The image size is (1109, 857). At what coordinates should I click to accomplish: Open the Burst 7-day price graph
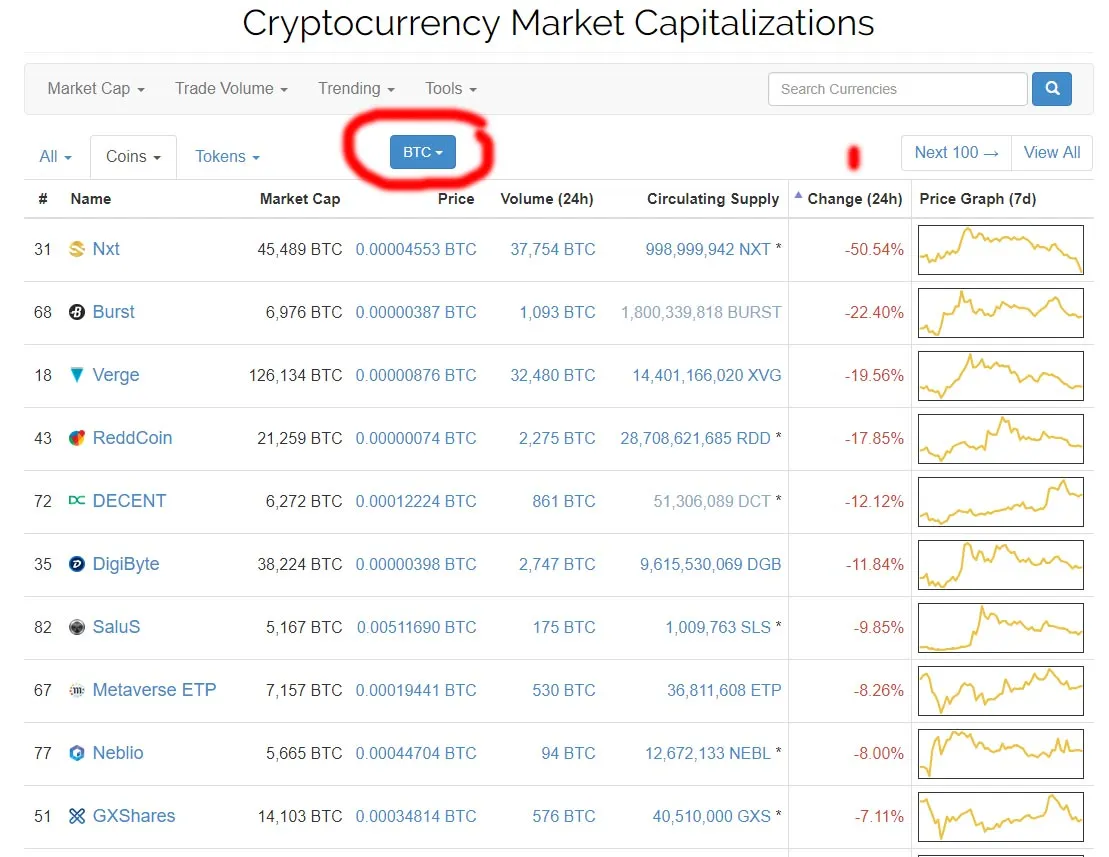1001,313
